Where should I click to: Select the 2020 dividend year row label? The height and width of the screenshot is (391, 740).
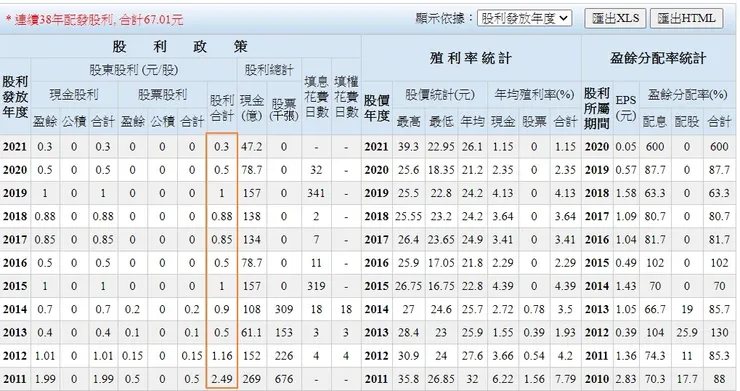click(x=15, y=170)
